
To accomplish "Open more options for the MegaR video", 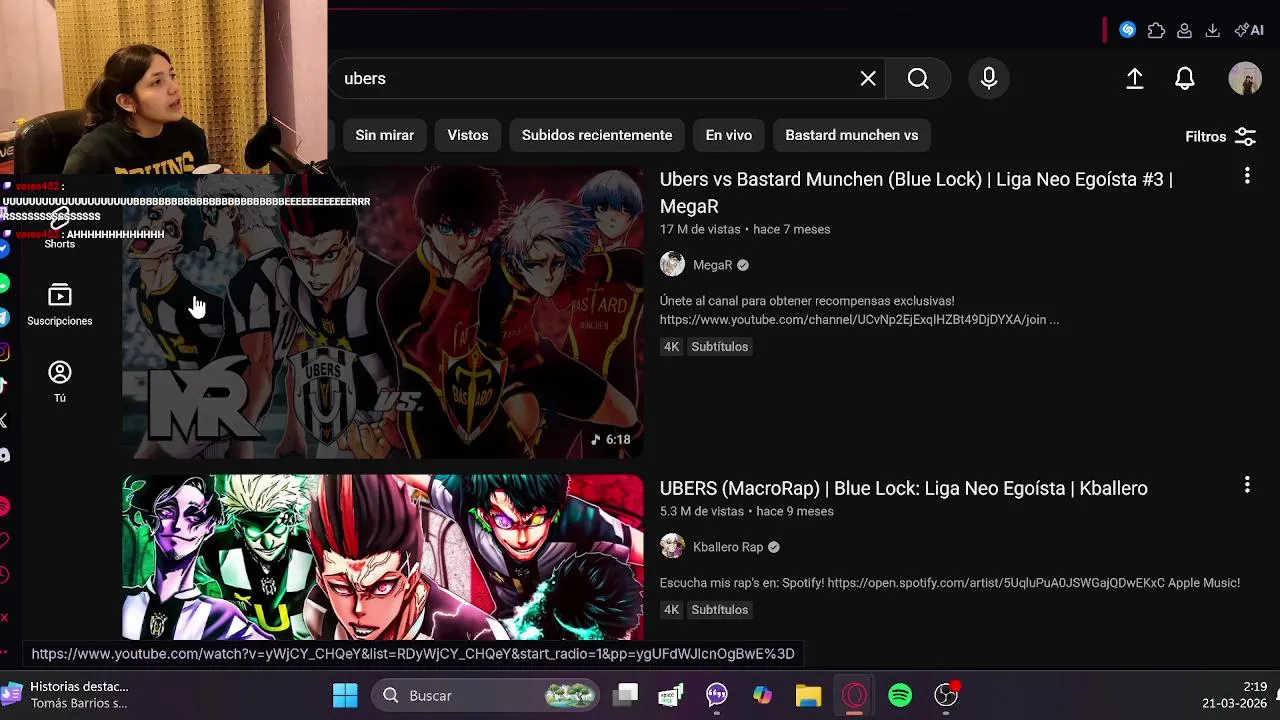I will point(1247,176).
